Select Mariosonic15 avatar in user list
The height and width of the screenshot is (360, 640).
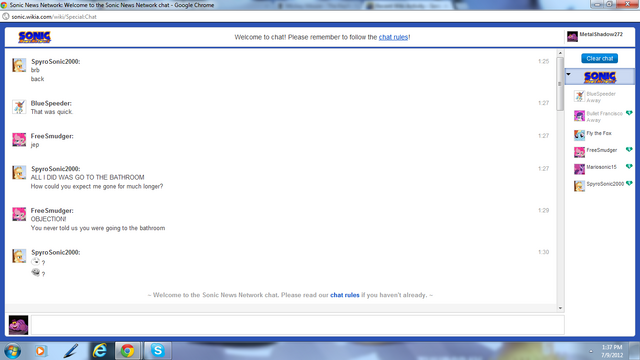[x=579, y=169]
